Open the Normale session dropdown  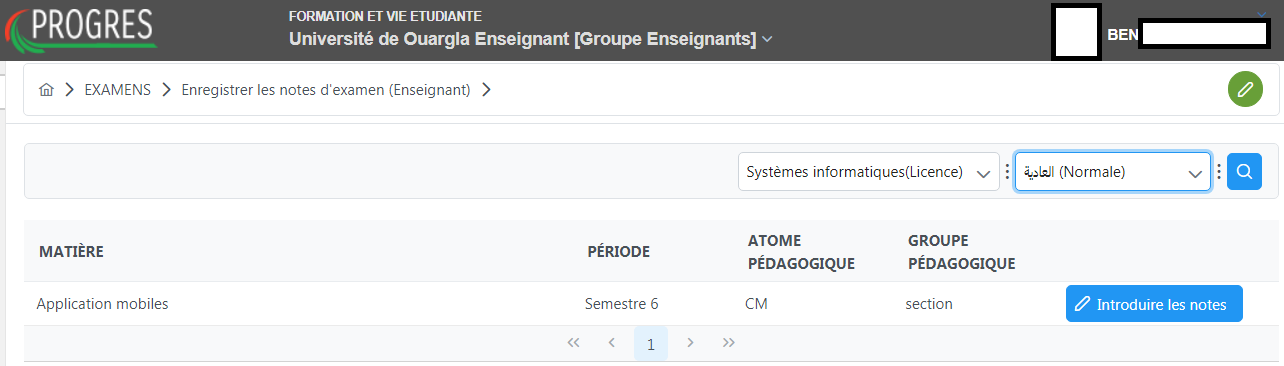[1112, 172]
